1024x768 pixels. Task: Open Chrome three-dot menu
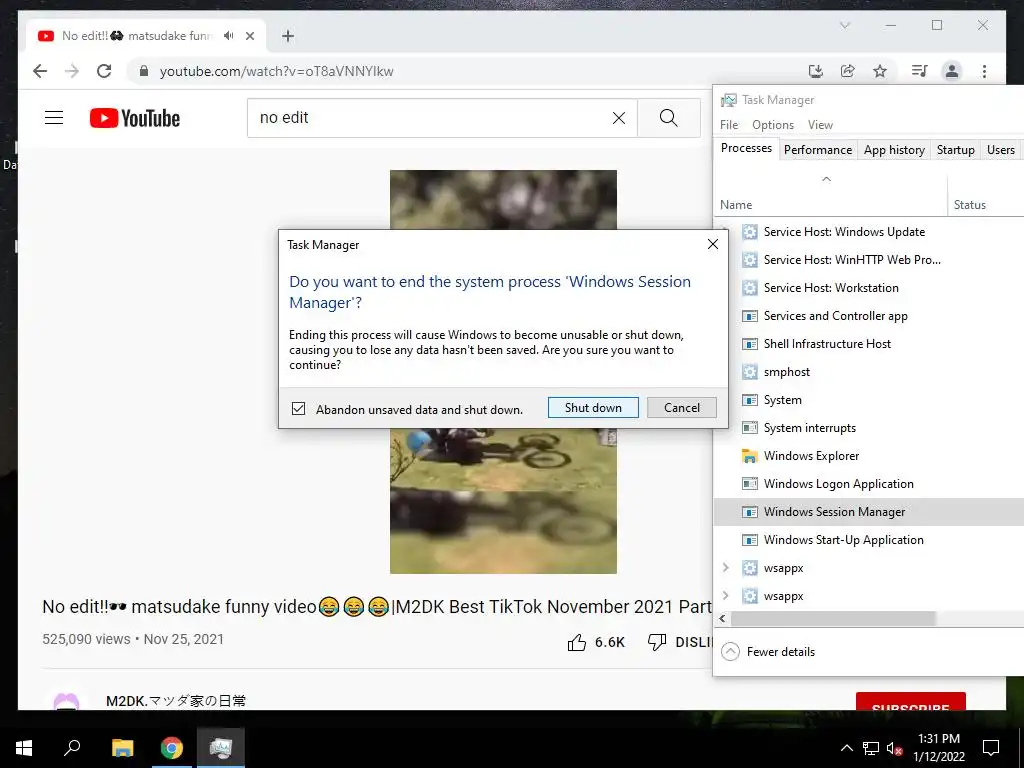click(984, 71)
